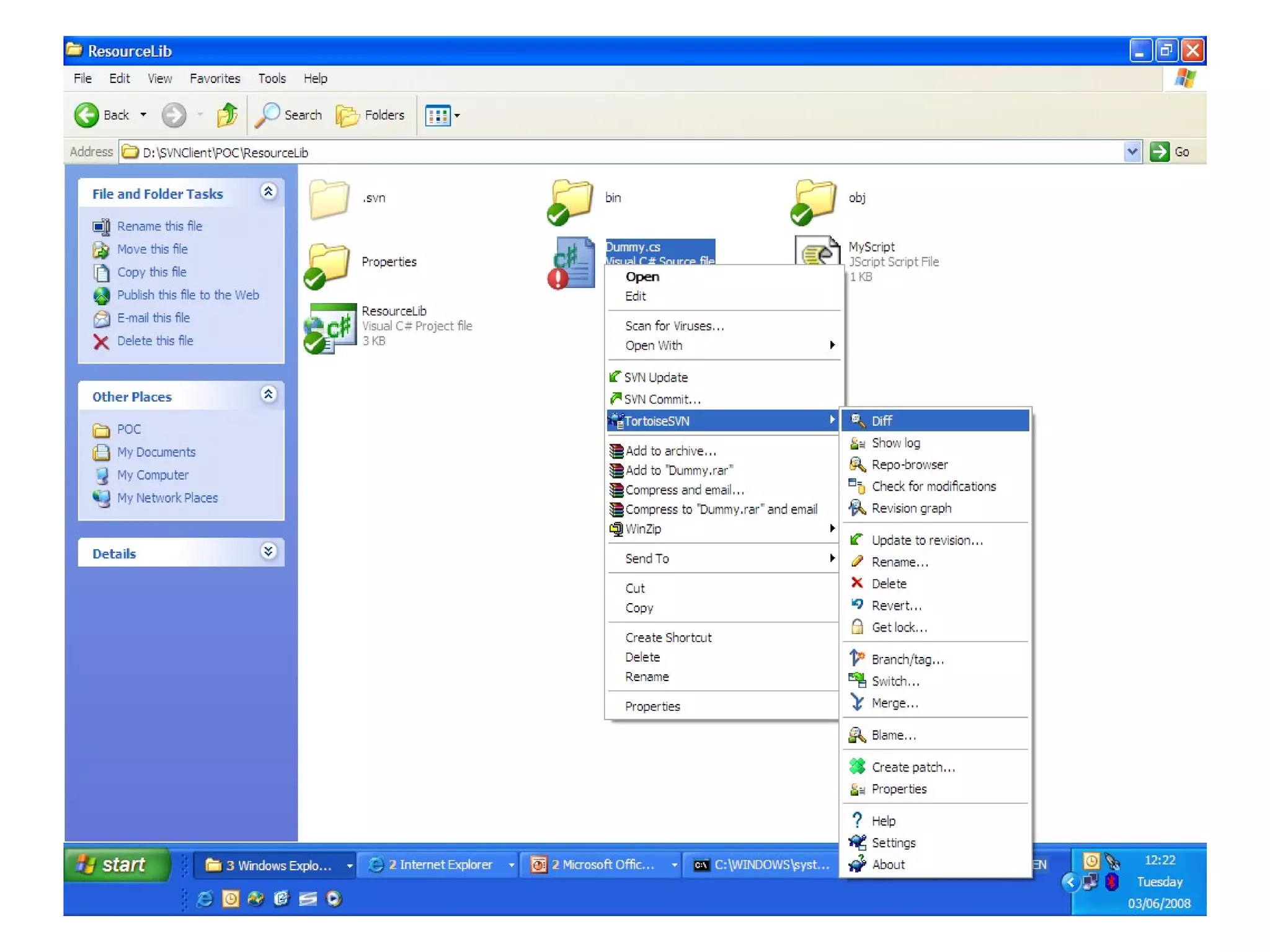
Task: Click the Diff icon in TortoiseSVN submenu
Action: pyautogui.click(x=858, y=421)
